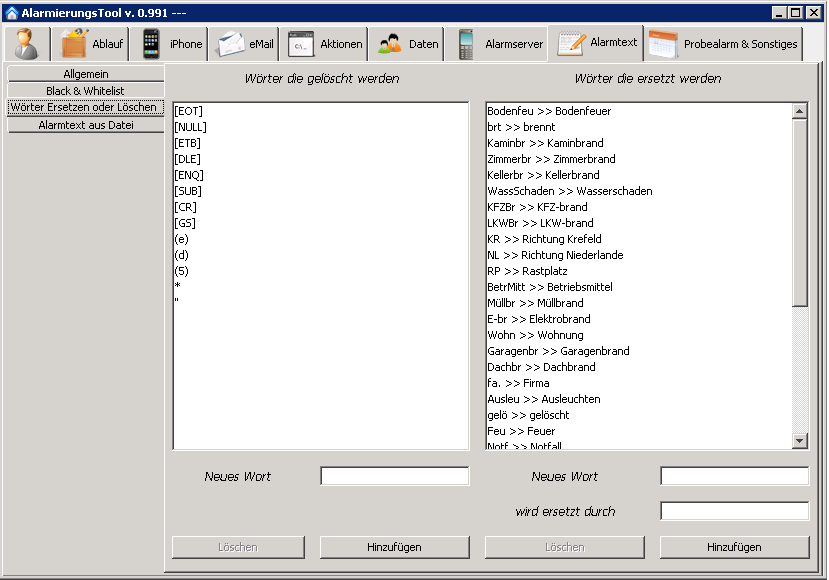The image size is (829, 580).
Task: Click the Daten people icon
Action: tap(390, 44)
